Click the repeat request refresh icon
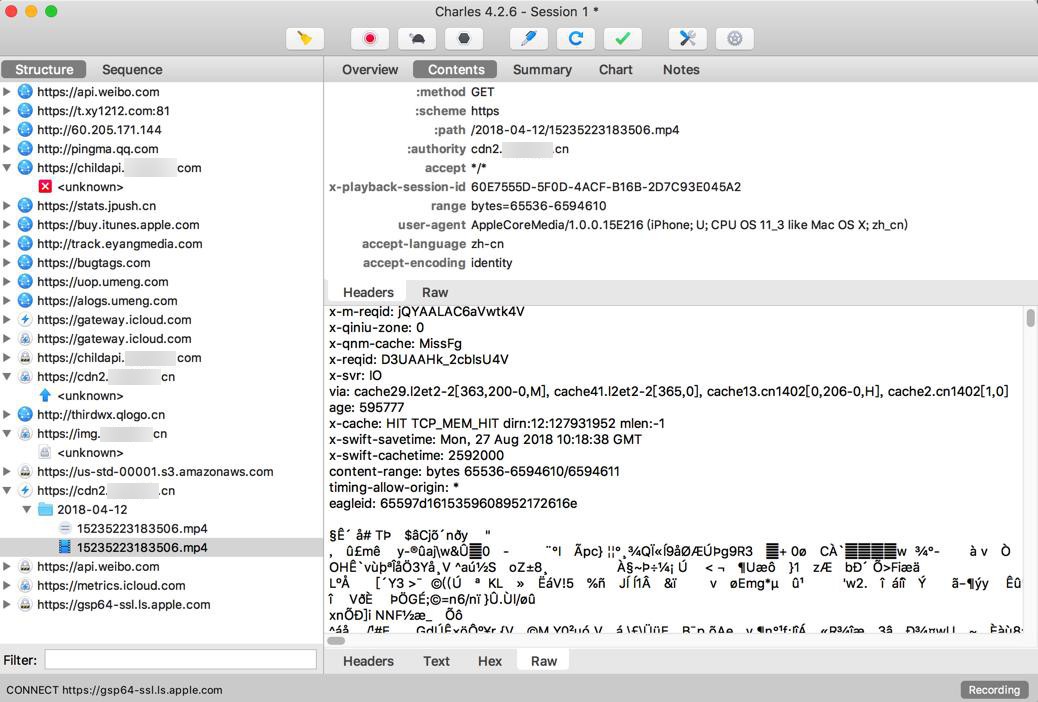The width and height of the screenshot is (1038, 702). pos(575,39)
